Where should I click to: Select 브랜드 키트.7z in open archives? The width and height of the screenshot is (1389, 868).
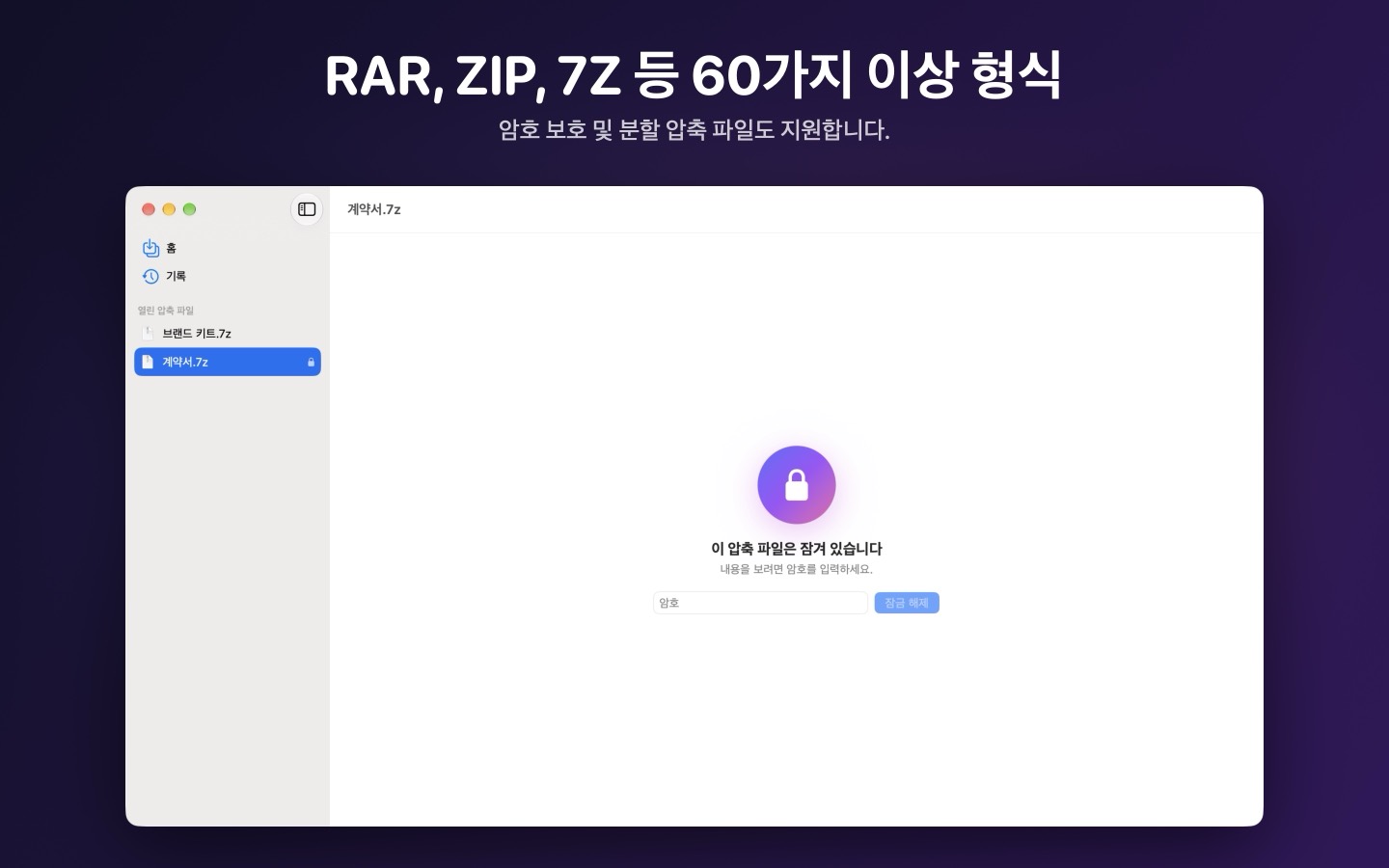(228, 334)
